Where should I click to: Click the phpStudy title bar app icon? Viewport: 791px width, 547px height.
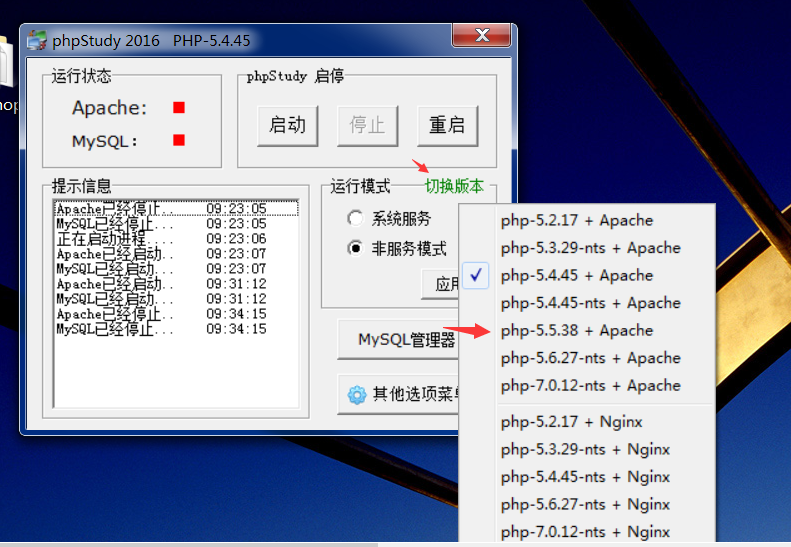[36, 40]
